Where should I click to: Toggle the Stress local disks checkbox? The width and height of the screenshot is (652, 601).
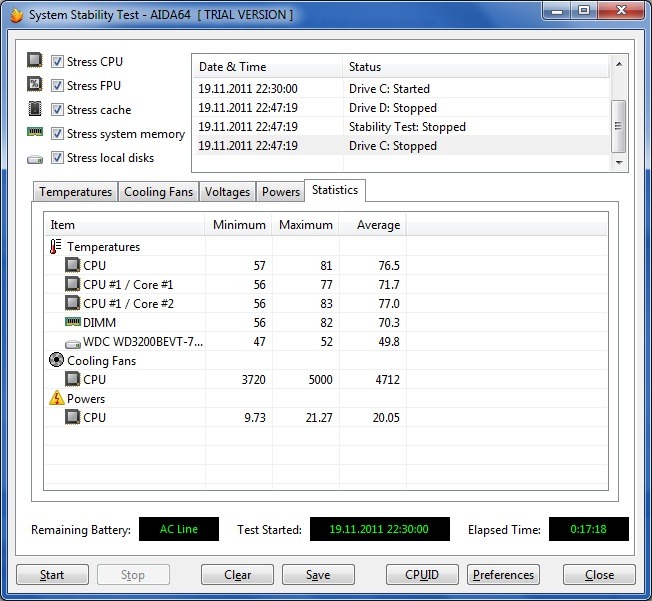point(57,158)
